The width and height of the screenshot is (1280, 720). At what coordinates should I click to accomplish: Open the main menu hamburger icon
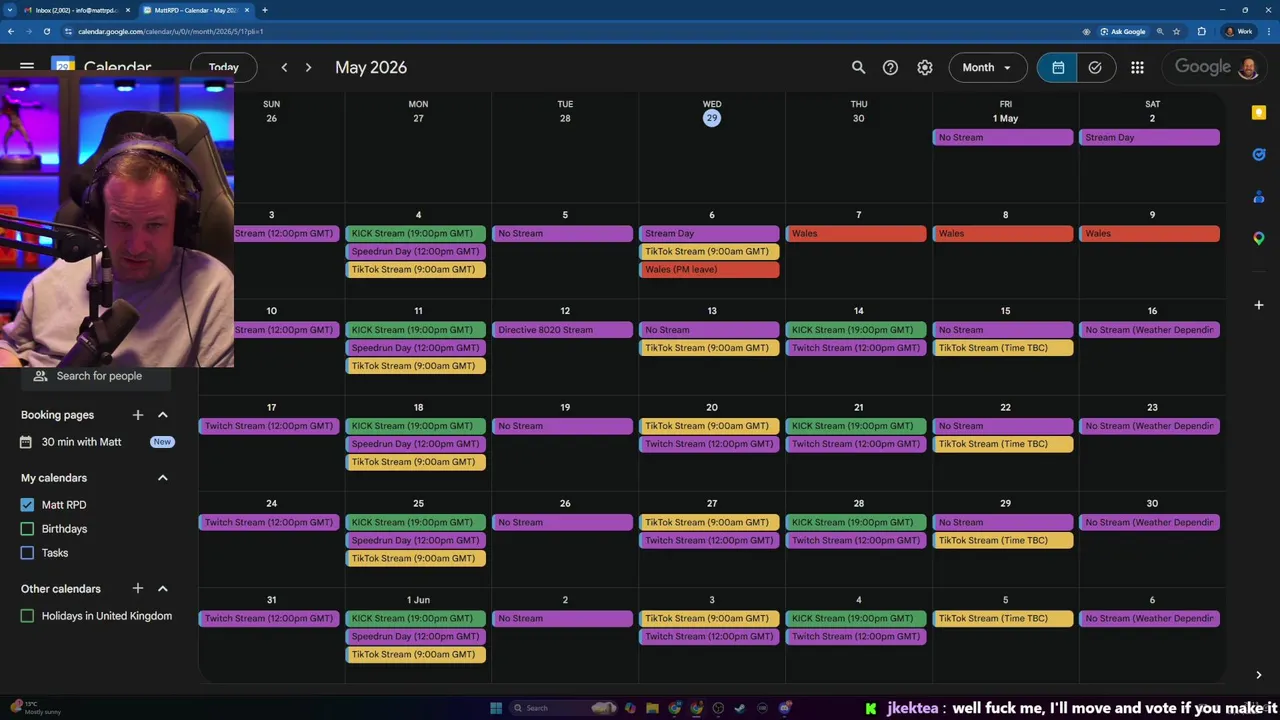click(x=27, y=68)
